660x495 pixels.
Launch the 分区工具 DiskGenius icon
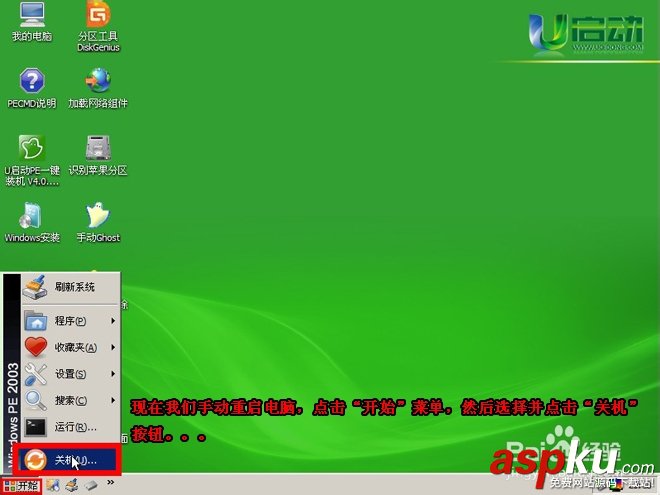(98, 26)
